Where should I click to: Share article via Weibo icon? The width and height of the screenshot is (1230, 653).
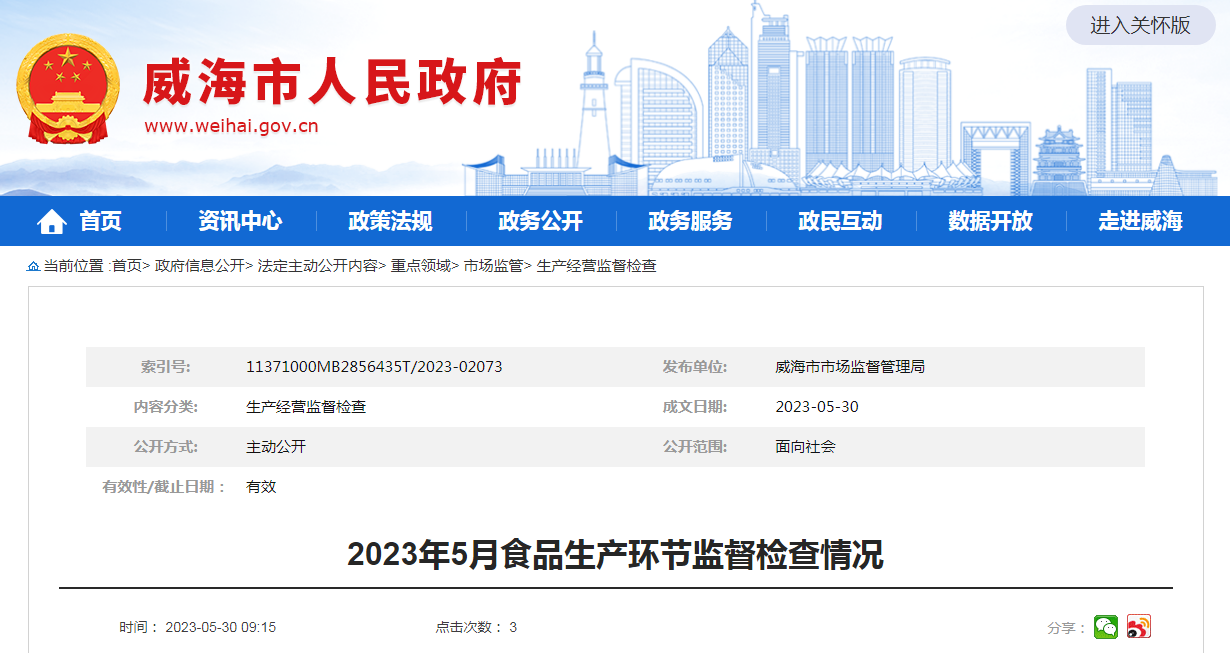(x=1139, y=627)
